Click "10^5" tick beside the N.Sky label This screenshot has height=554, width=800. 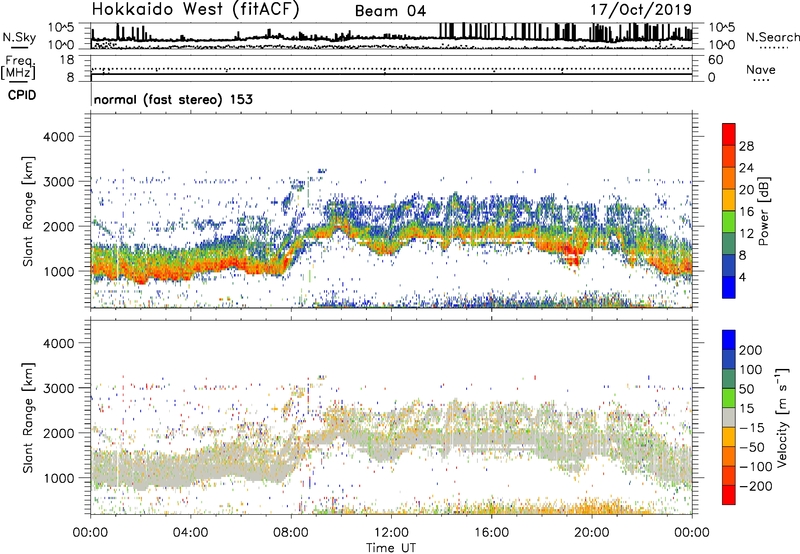pyautogui.click(x=61, y=27)
